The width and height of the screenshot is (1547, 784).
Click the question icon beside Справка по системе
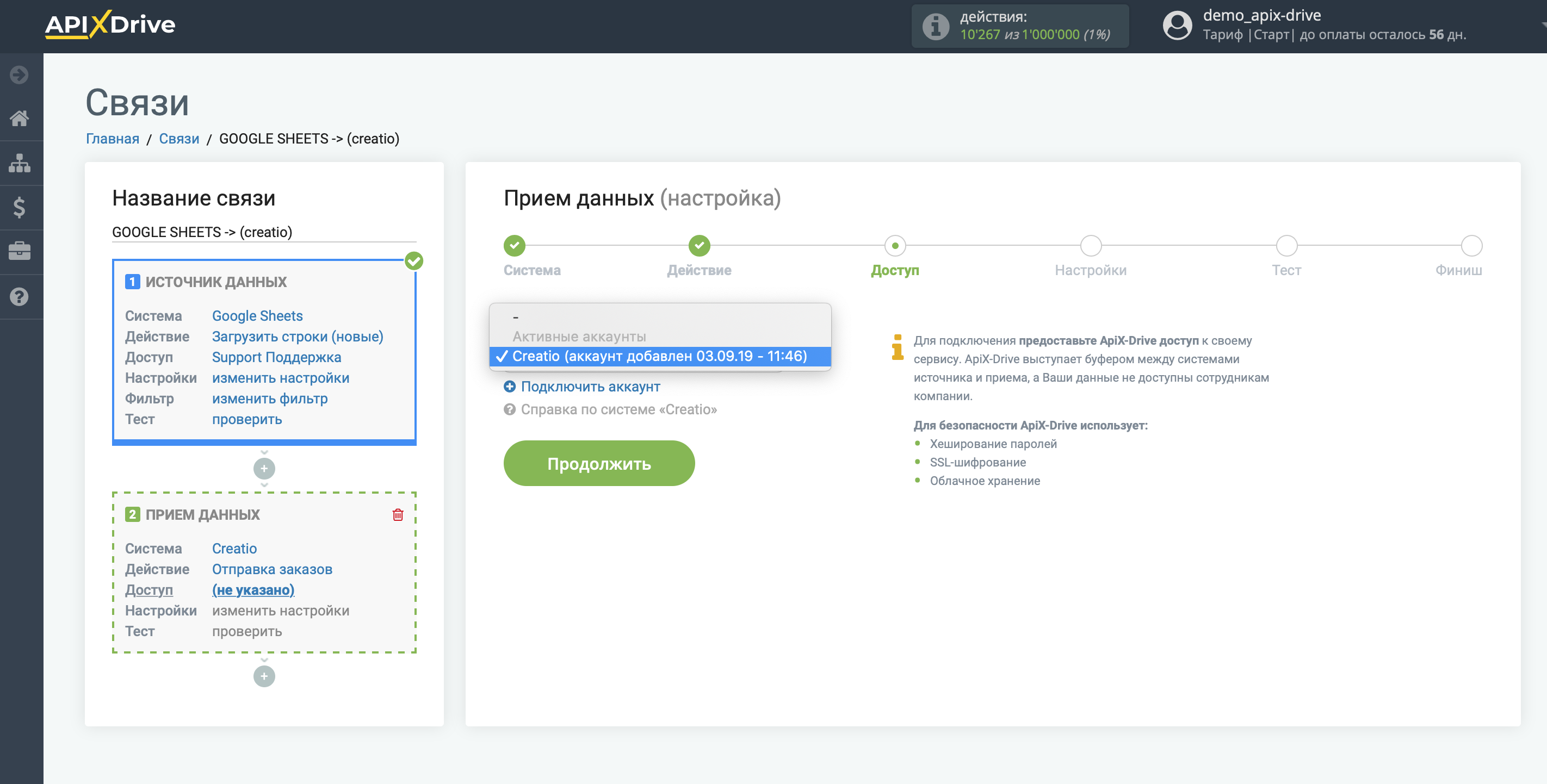[x=510, y=409]
